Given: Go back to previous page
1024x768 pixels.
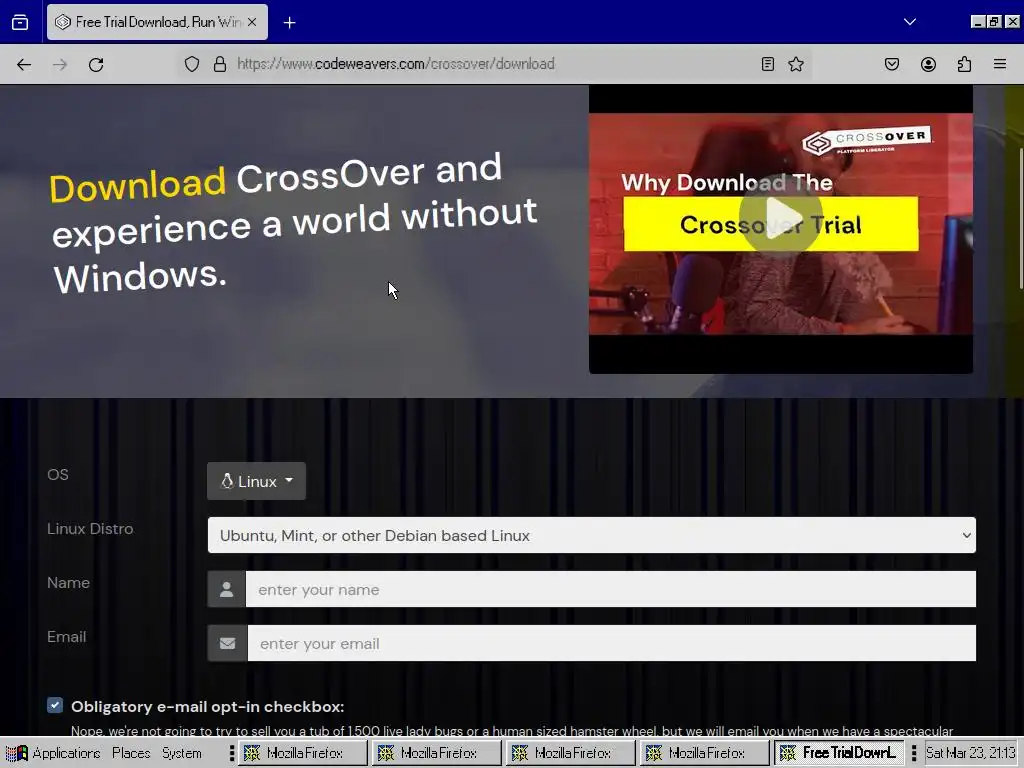Looking at the screenshot, I should coord(24,64).
